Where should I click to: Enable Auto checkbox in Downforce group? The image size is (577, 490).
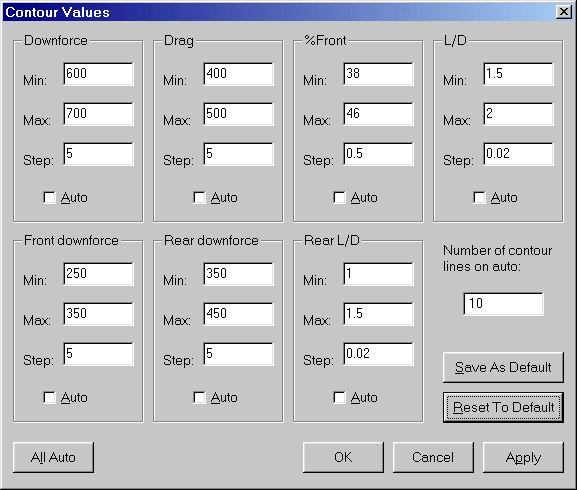point(49,198)
